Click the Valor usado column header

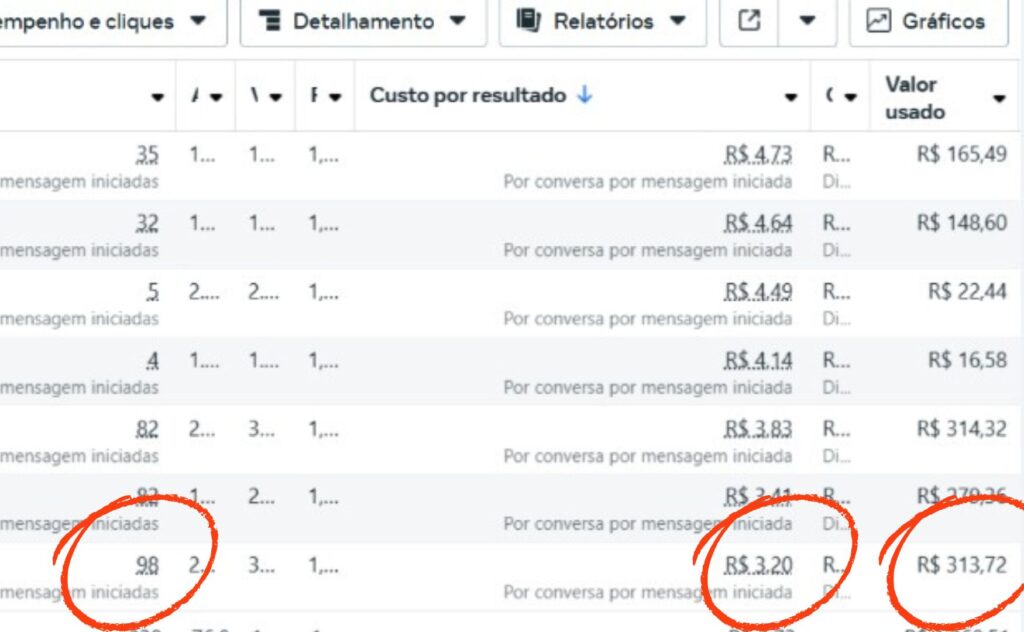[915, 97]
